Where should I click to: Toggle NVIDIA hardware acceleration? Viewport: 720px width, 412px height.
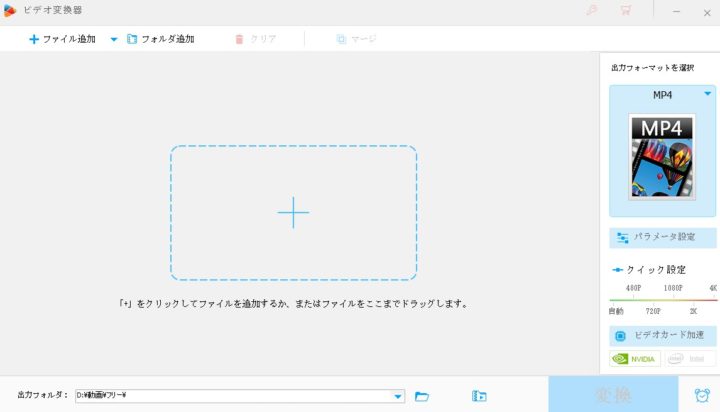coord(635,359)
